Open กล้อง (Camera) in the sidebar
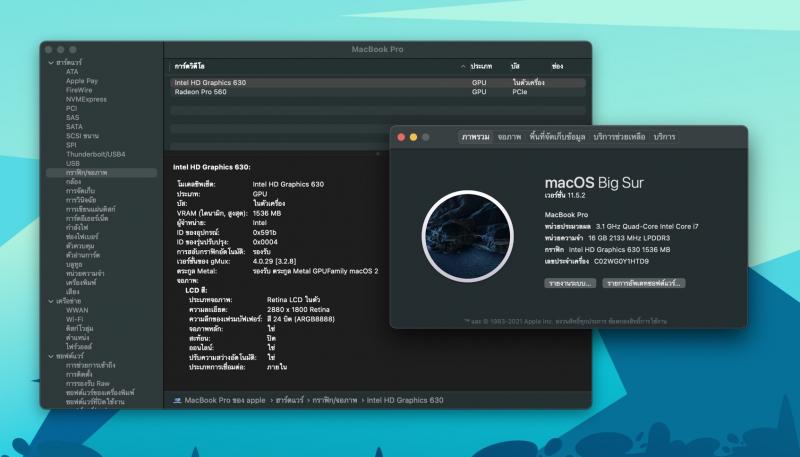Image resolution: width=800 pixels, height=457 pixels. tap(73, 182)
